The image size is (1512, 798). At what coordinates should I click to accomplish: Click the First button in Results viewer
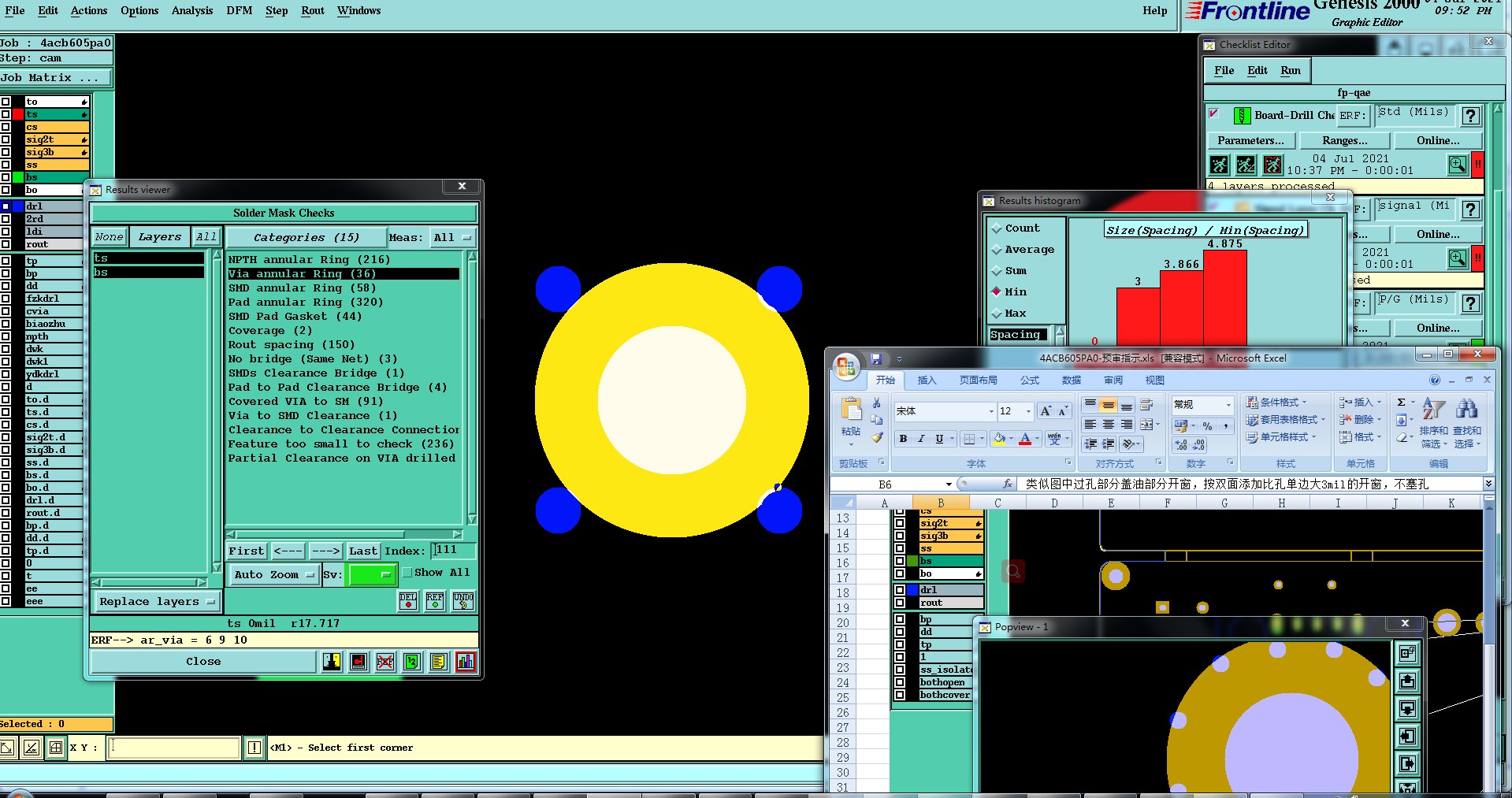(x=247, y=551)
